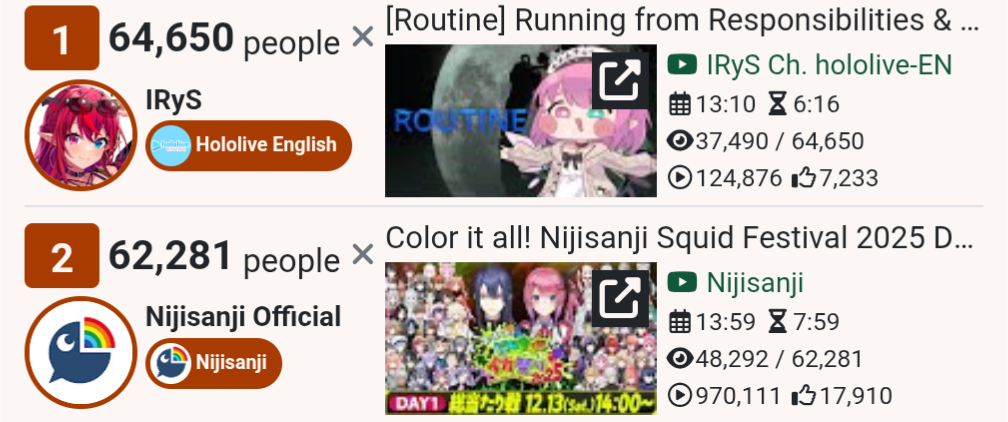This screenshot has width=1008, height=422.
Task: Click the eye icon beside 37,490 / 64,650
Action: point(680,141)
